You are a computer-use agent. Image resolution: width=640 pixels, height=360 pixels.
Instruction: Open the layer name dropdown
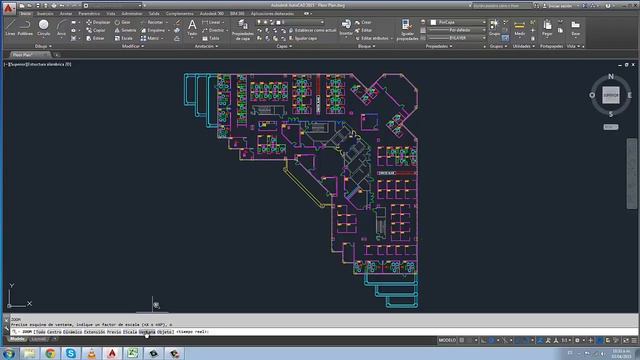pos(291,22)
